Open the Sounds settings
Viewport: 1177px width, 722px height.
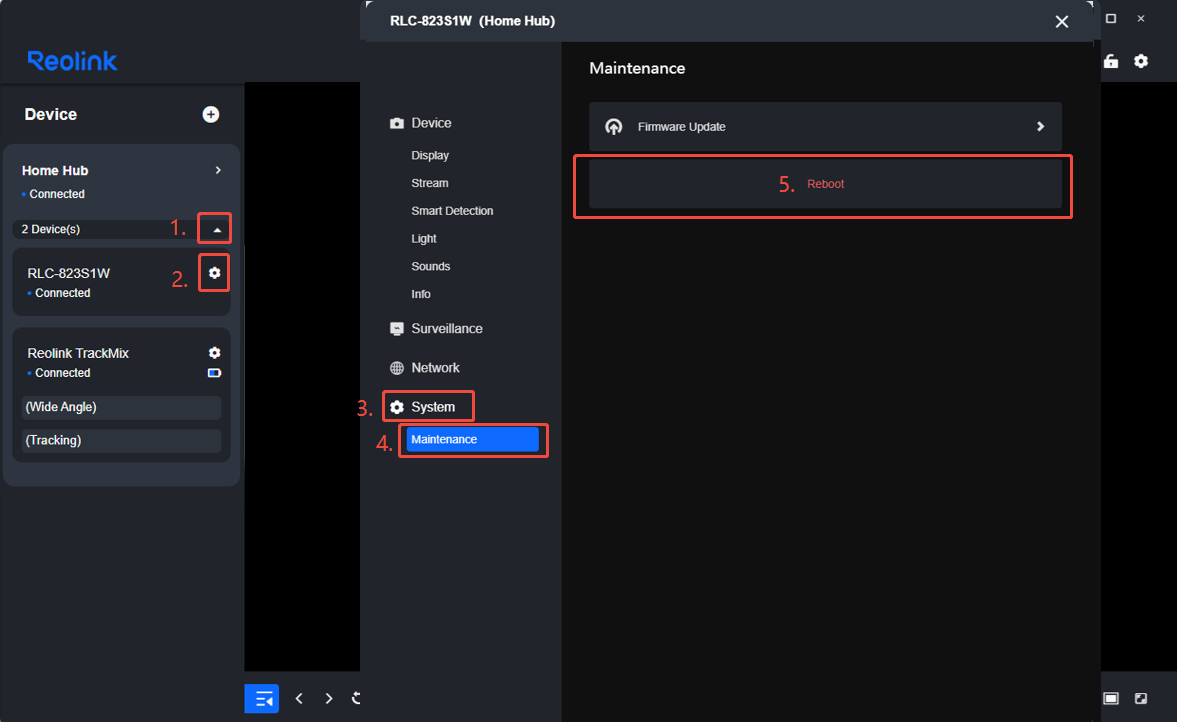tap(430, 266)
